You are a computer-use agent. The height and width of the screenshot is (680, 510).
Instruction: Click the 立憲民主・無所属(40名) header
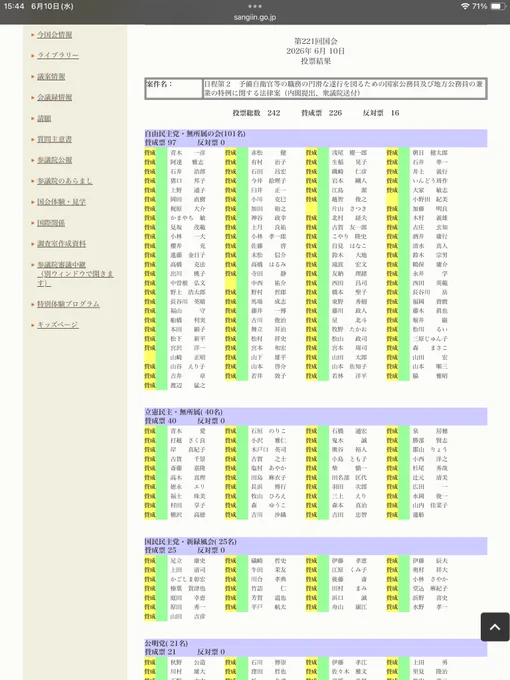pyautogui.click(x=184, y=412)
